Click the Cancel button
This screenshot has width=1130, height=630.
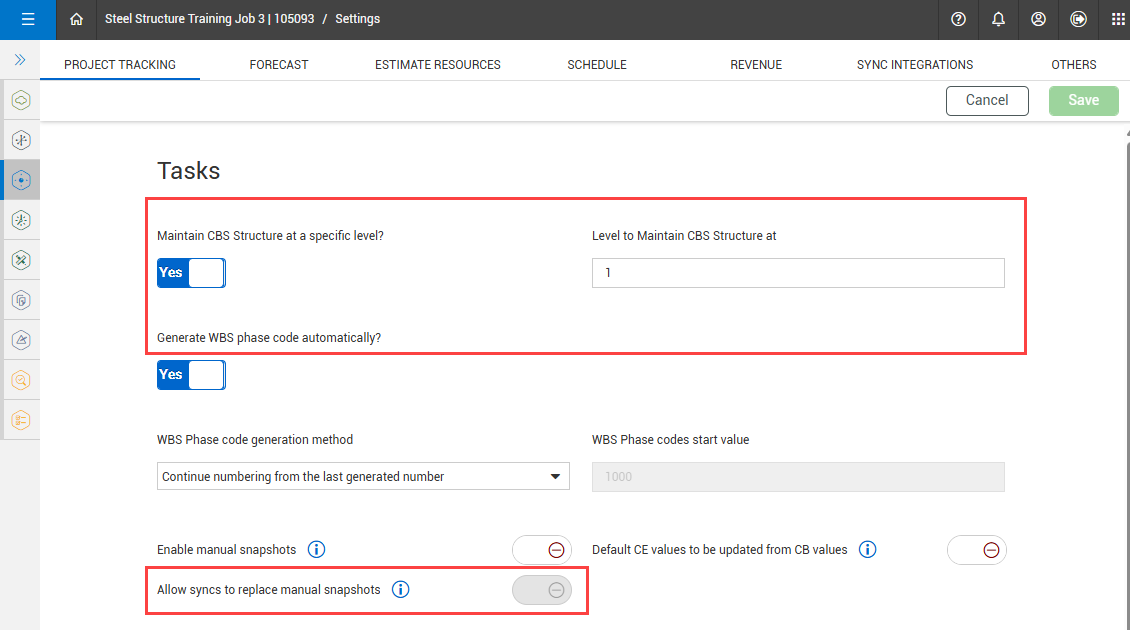(987, 100)
